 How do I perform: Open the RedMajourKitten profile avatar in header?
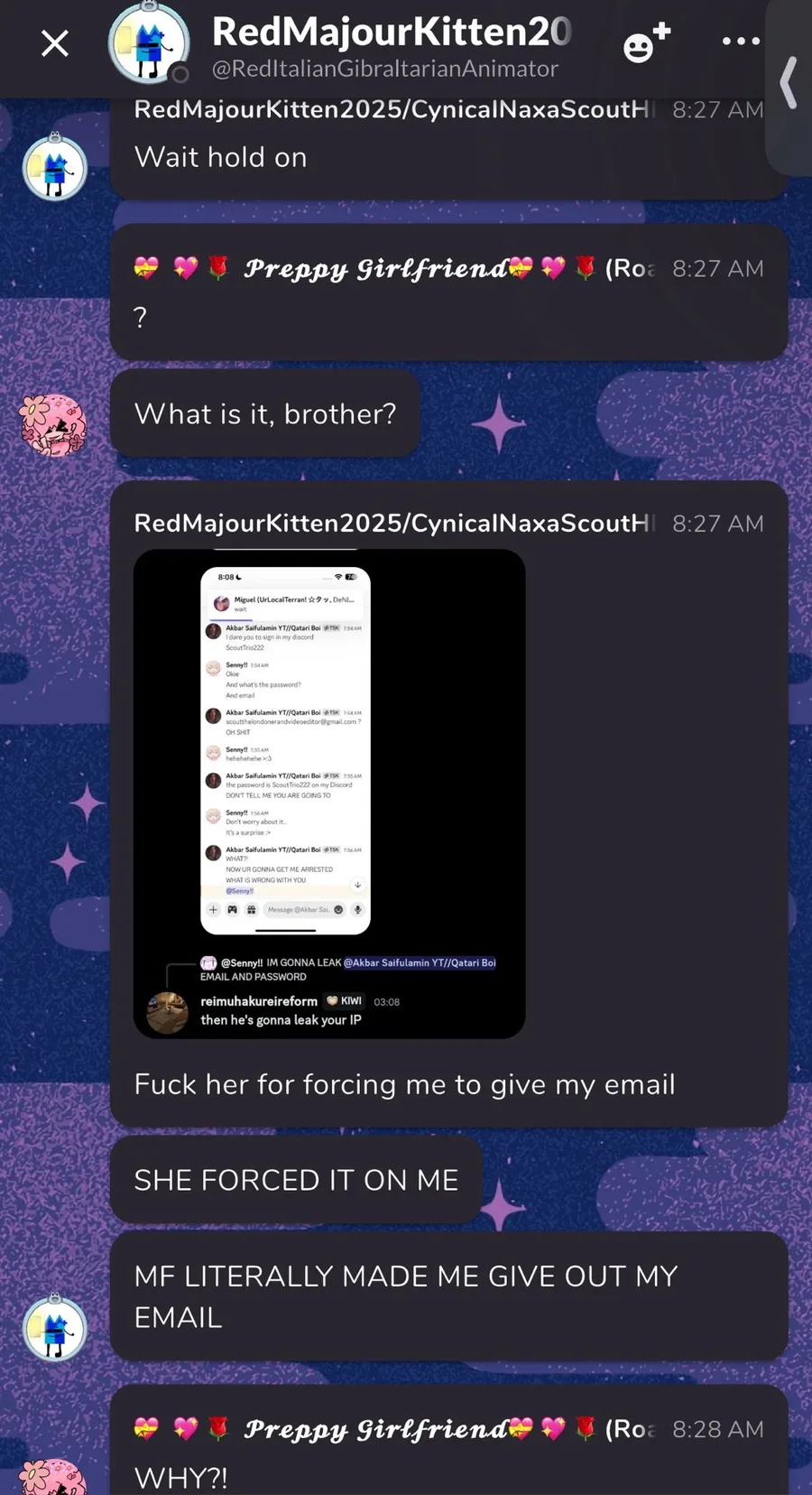(x=149, y=43)
